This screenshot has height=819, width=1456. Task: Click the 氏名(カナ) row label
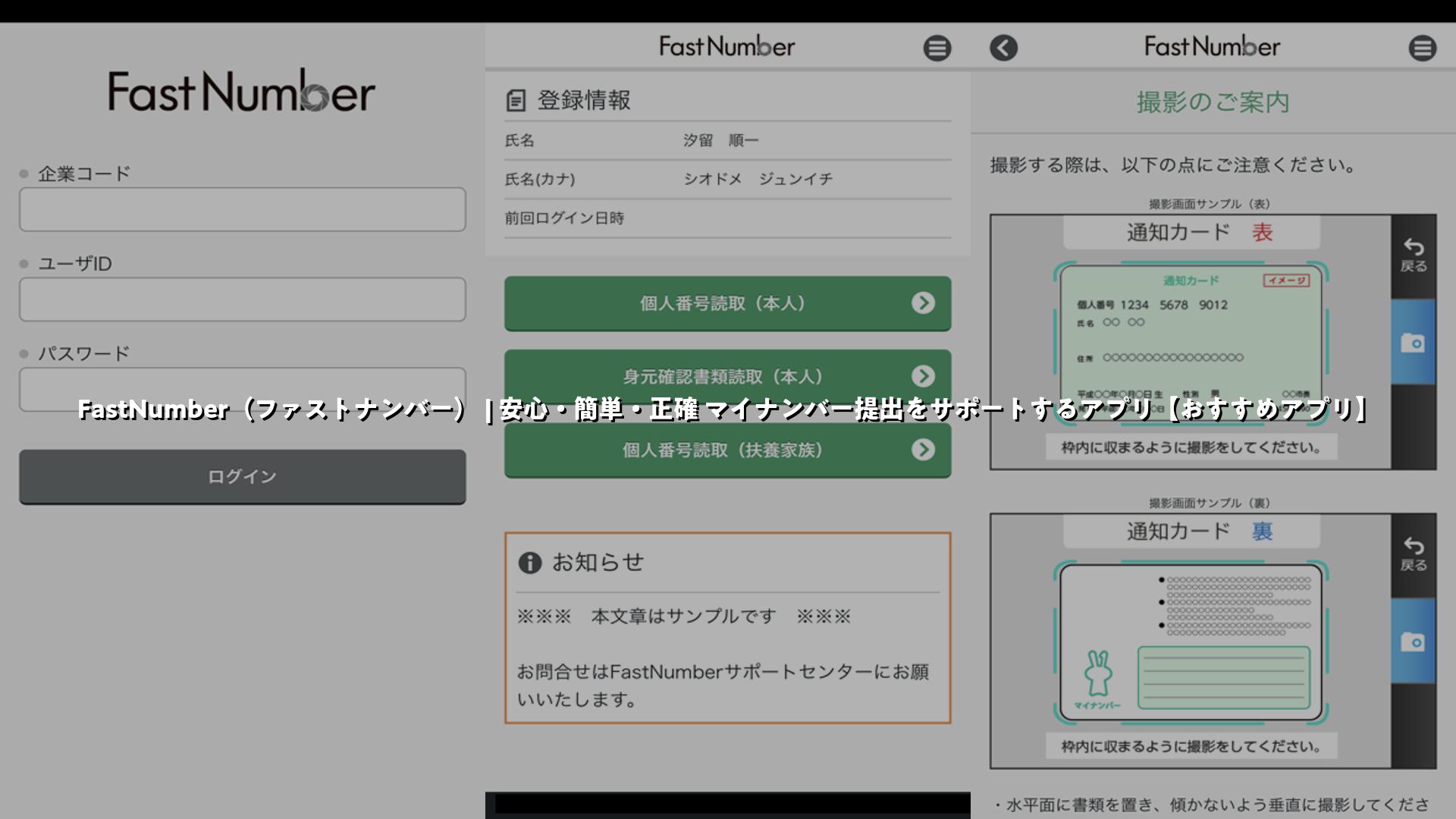click(x=540, y=179)
